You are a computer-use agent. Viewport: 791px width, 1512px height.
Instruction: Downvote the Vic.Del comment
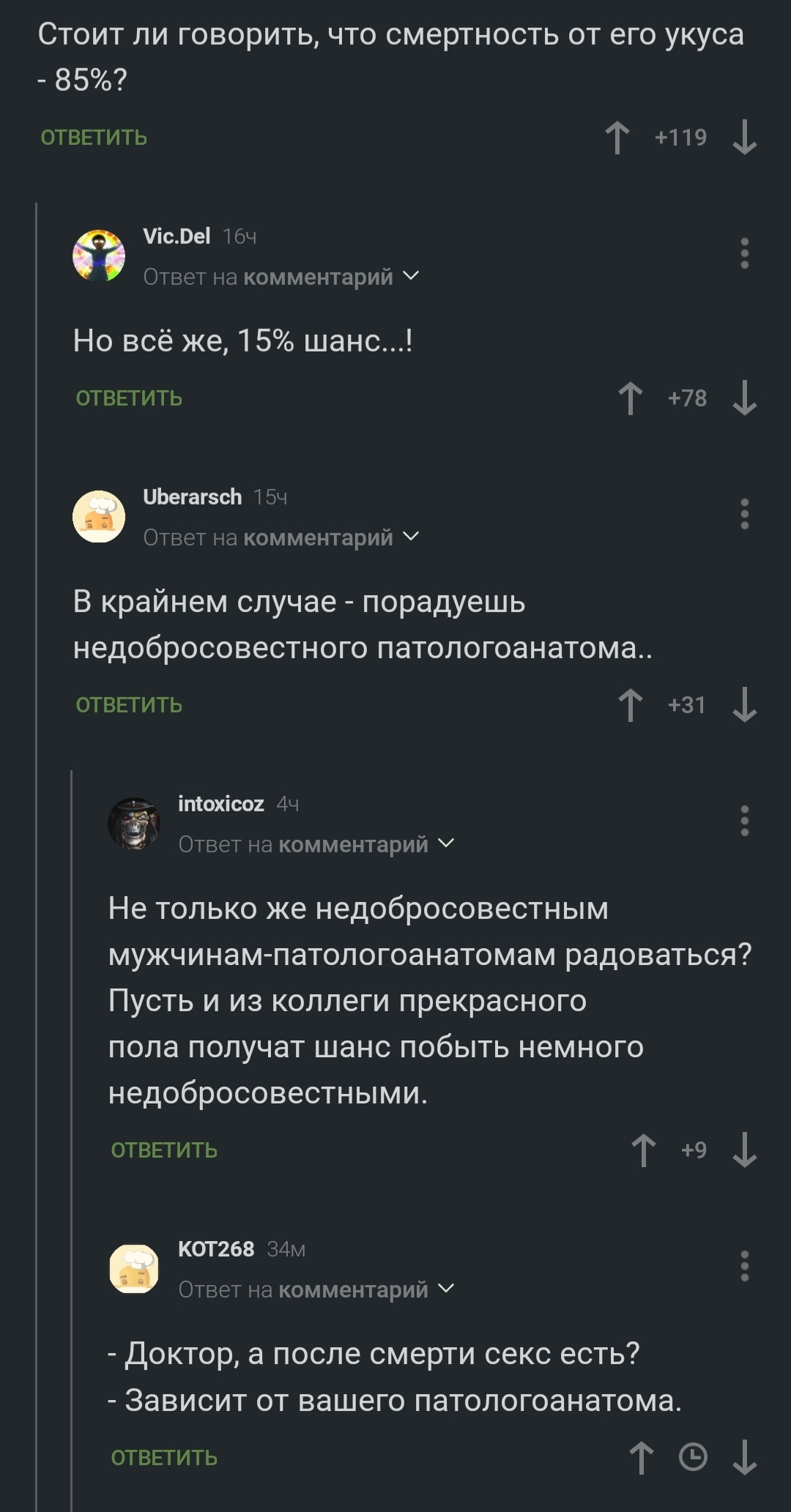745,398
